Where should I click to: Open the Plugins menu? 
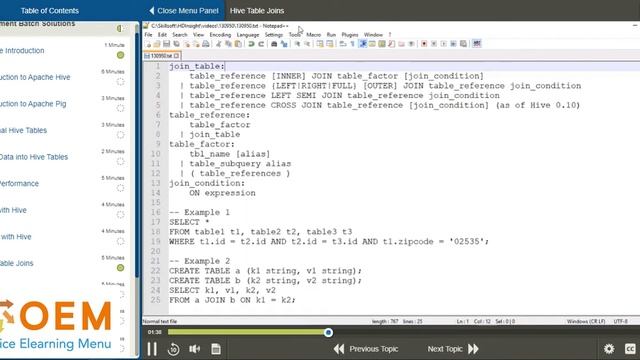(350, 35)
